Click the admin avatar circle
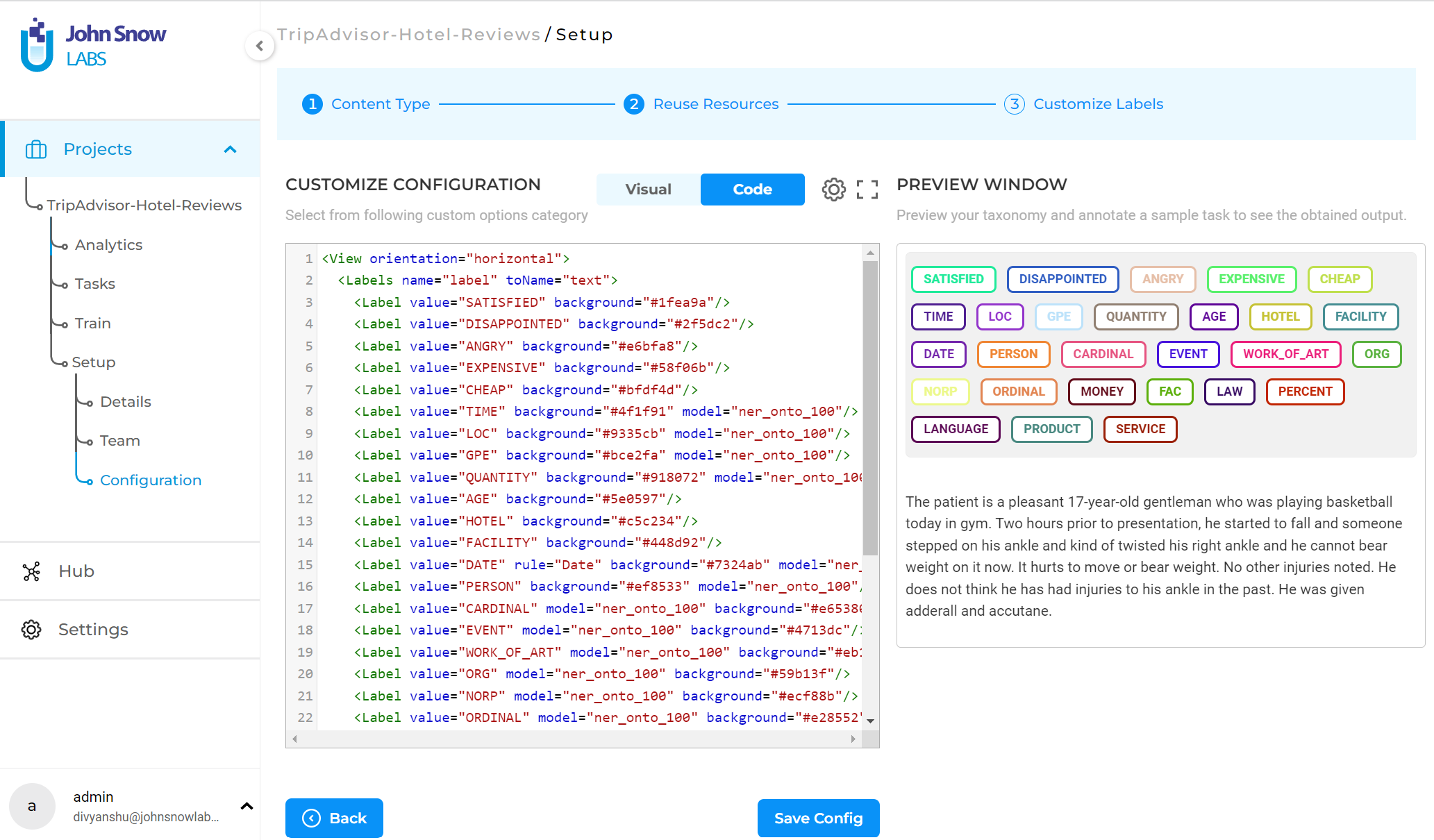The height and width of the screenshot is (840, 1434). (32, 806)
